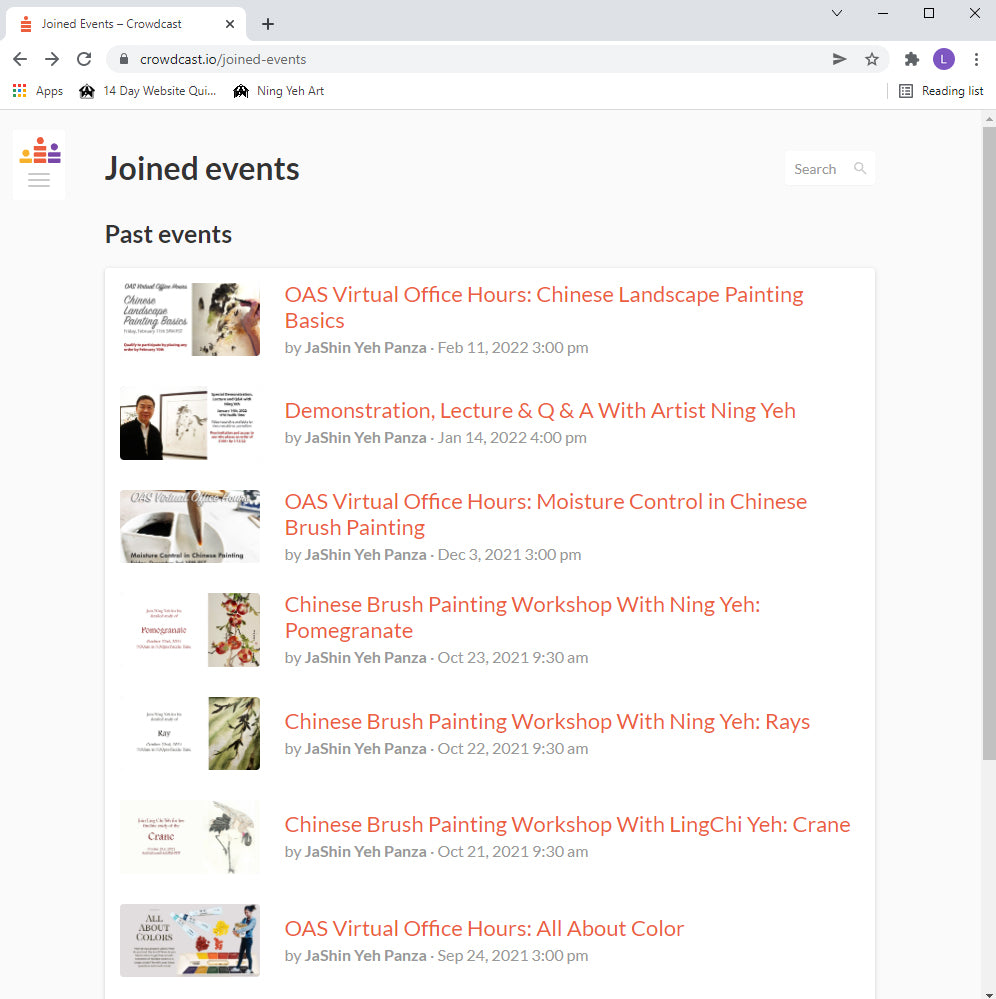Minimize the Chrome window

point(883,13)
